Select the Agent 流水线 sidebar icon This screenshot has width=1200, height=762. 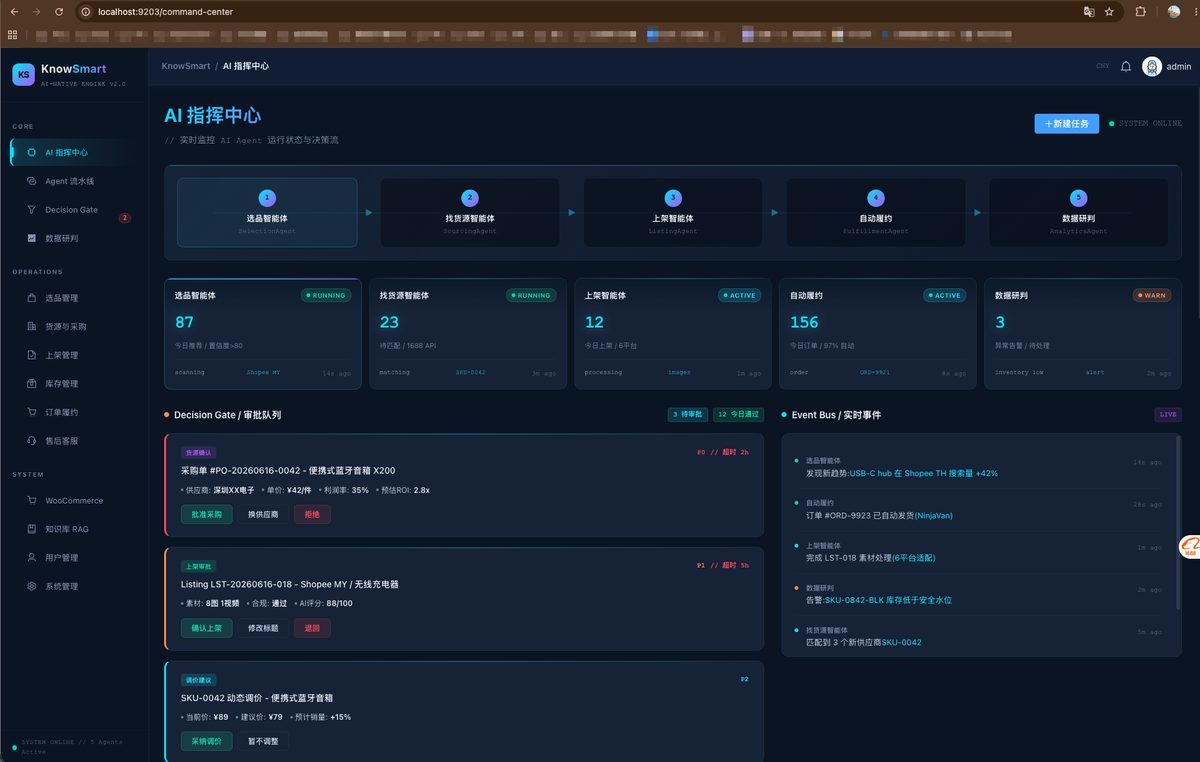pyautogui.click(x=32, y=181)
